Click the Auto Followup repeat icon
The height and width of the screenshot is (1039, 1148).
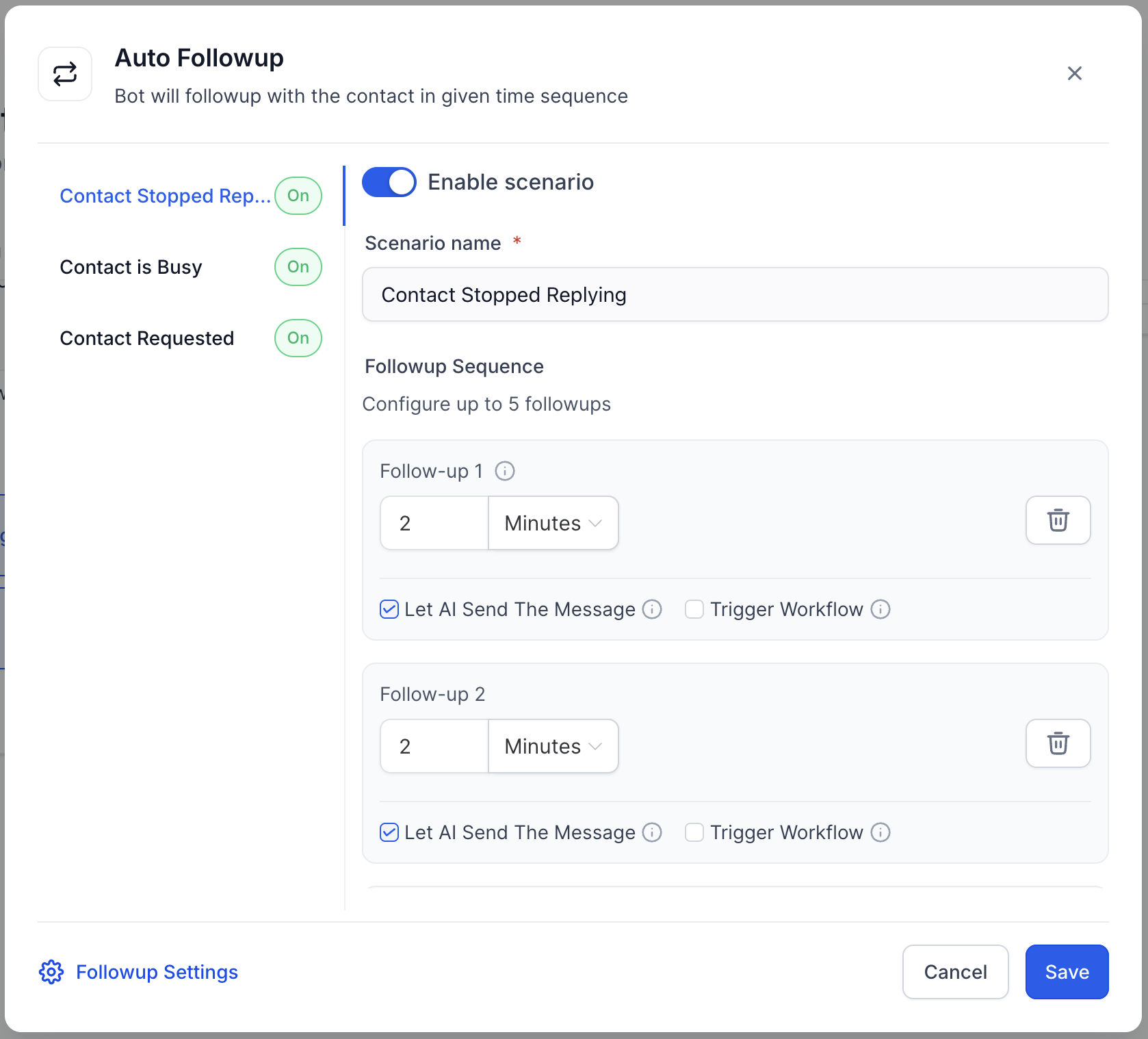(64, 73)
